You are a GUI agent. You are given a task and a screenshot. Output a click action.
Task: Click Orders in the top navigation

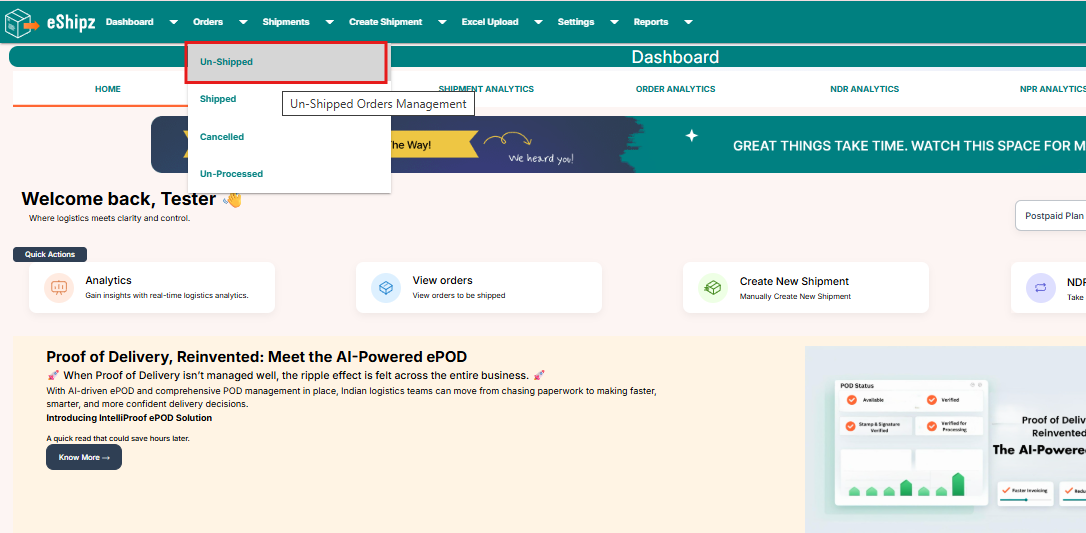coord(208,22)
